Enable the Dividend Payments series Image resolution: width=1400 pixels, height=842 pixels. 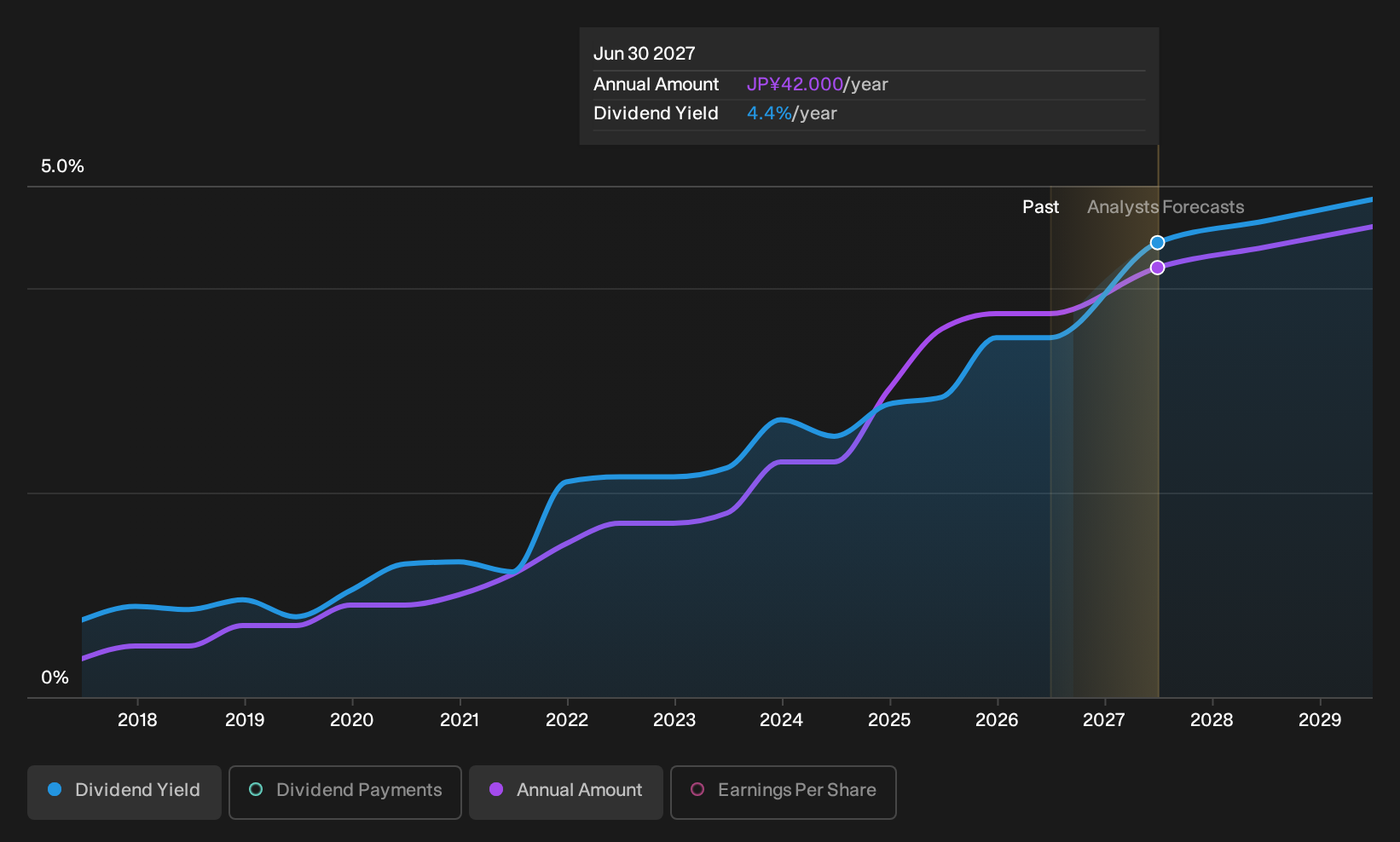click(345, 793)
